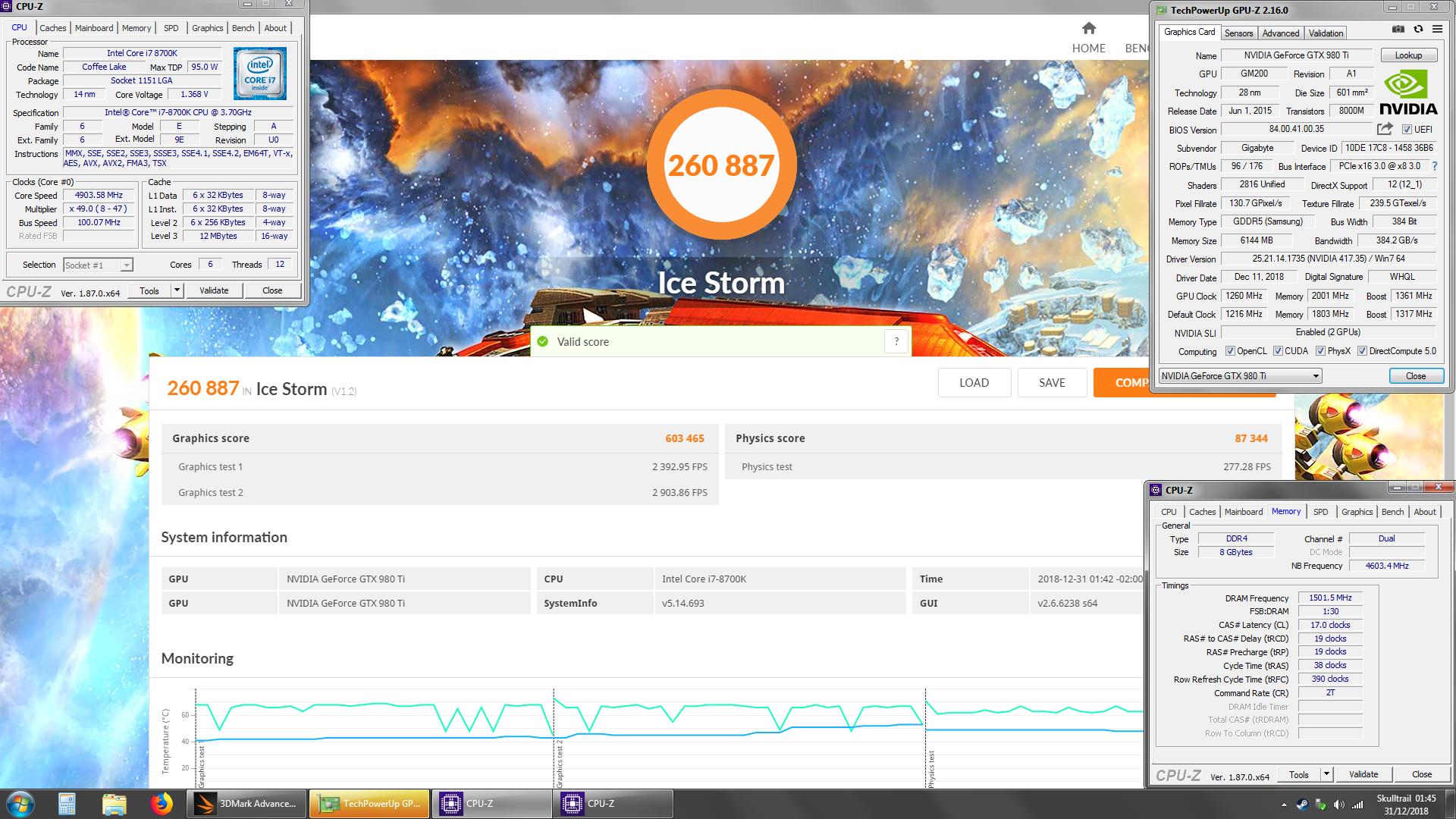Click the Core Speed value 4903.58 MHz
Viewport: 1456px width, 819px height.
pyautogui.click(x=99, y=196)
